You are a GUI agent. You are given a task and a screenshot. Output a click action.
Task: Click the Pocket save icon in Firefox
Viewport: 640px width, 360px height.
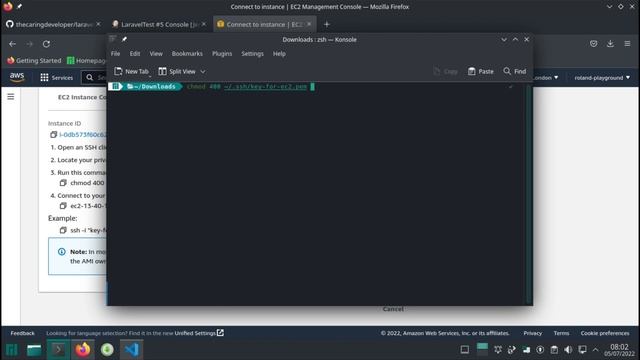[x=593, y=44]
